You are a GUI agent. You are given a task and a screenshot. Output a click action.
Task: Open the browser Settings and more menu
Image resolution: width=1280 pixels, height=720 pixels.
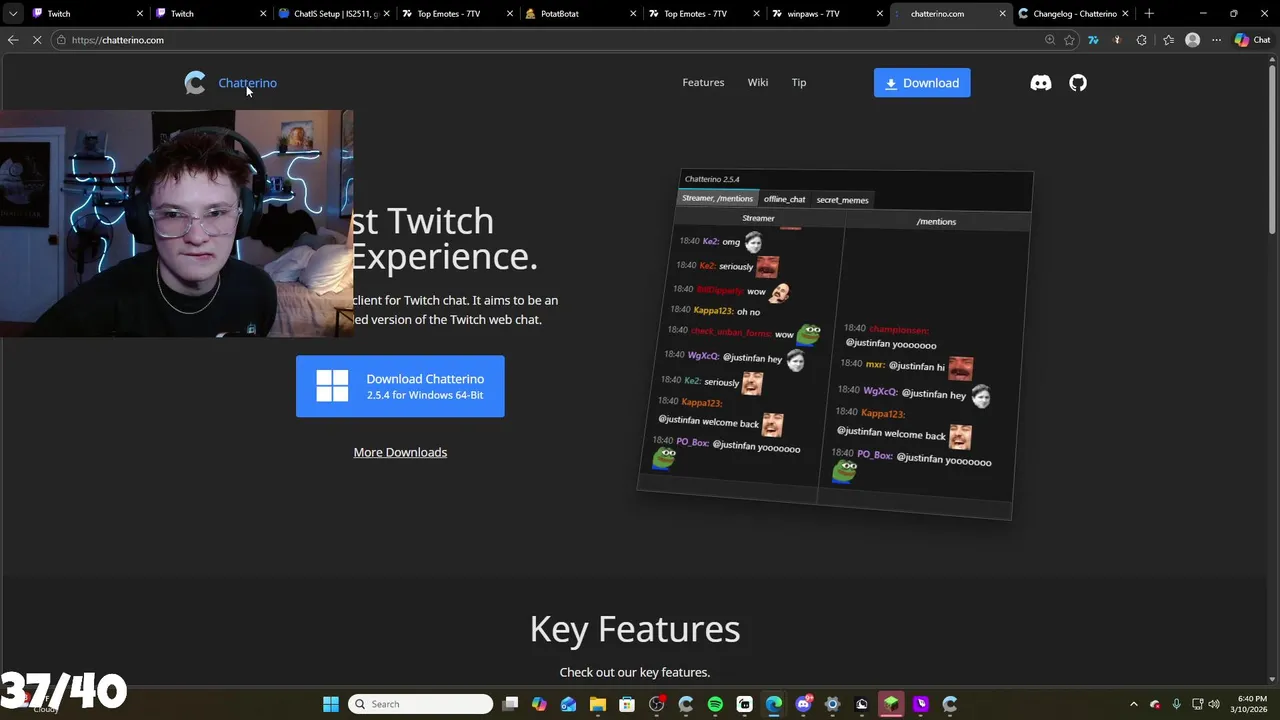coord(1217,40)
